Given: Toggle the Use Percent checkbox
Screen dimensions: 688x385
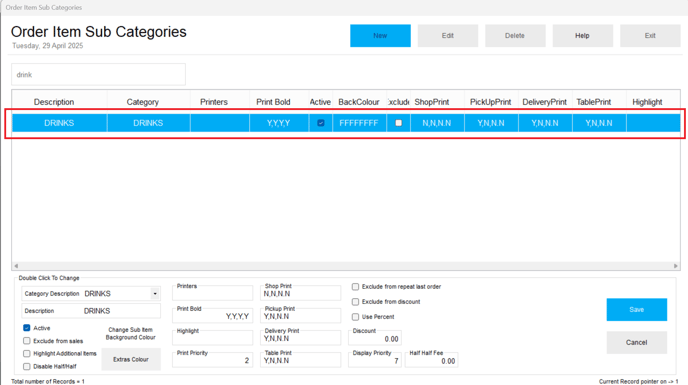Looking at the screenshot, I should coord(355,317).
